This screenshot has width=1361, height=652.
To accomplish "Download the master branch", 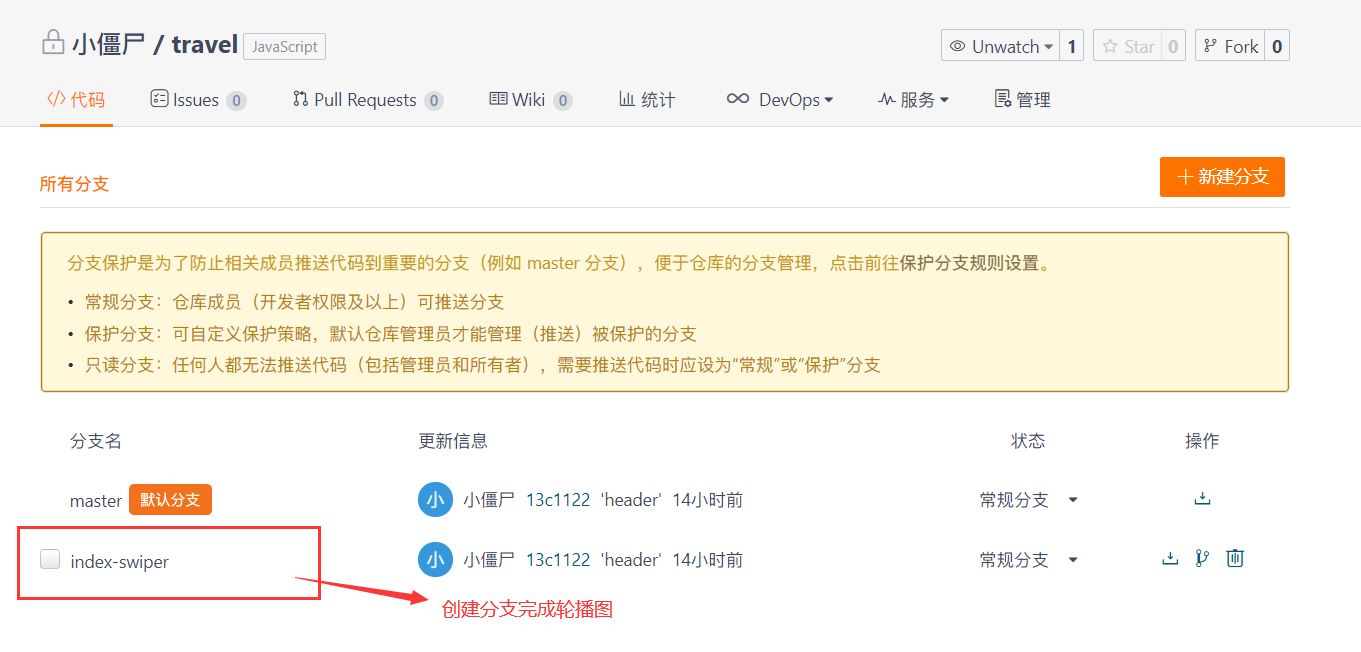I will click(x=1202, y=499).
